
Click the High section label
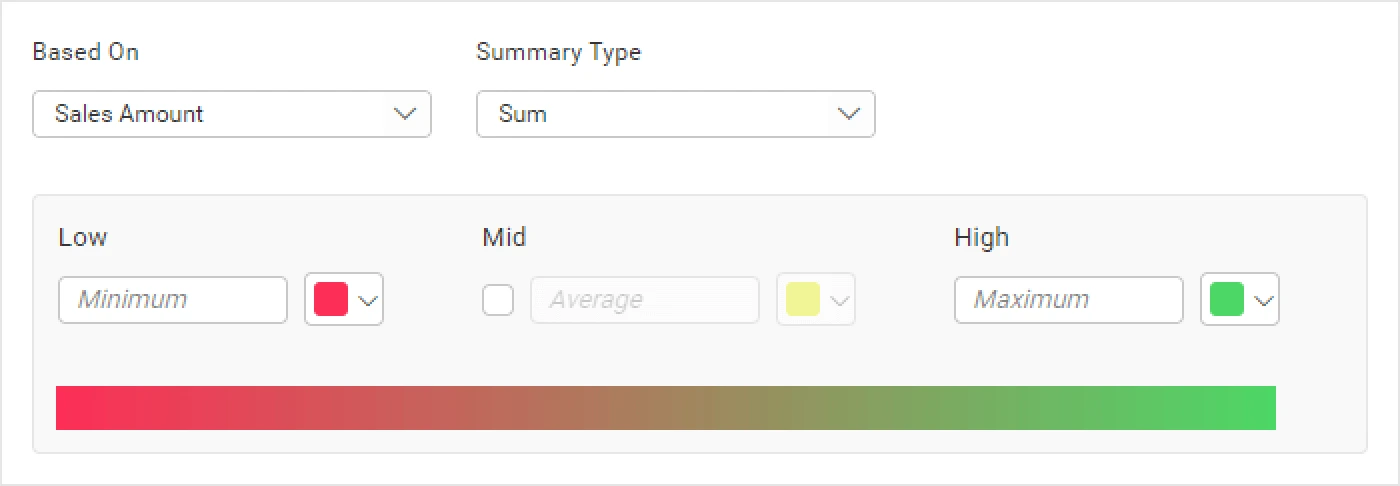982,238
